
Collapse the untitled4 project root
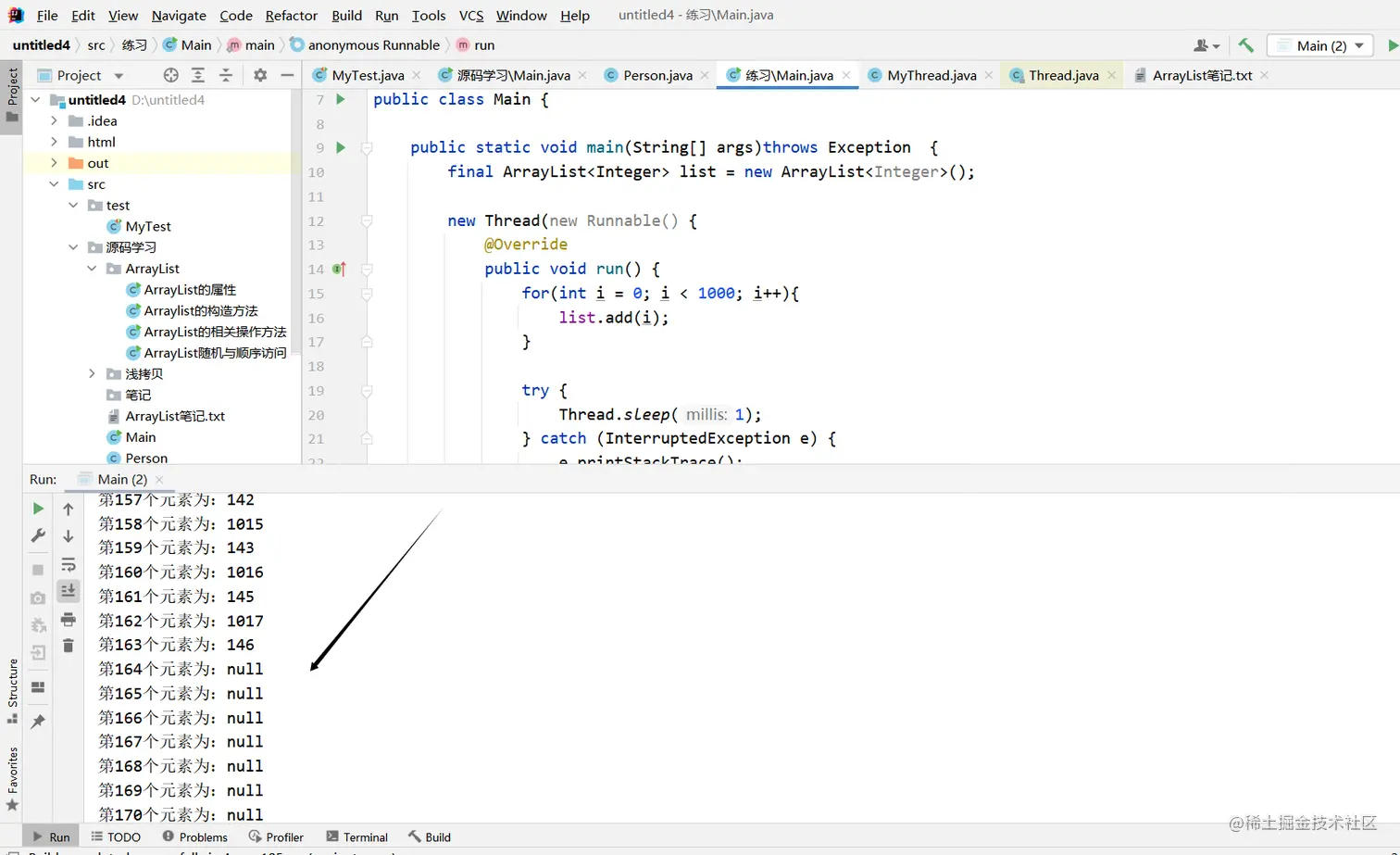coord(36,99)
